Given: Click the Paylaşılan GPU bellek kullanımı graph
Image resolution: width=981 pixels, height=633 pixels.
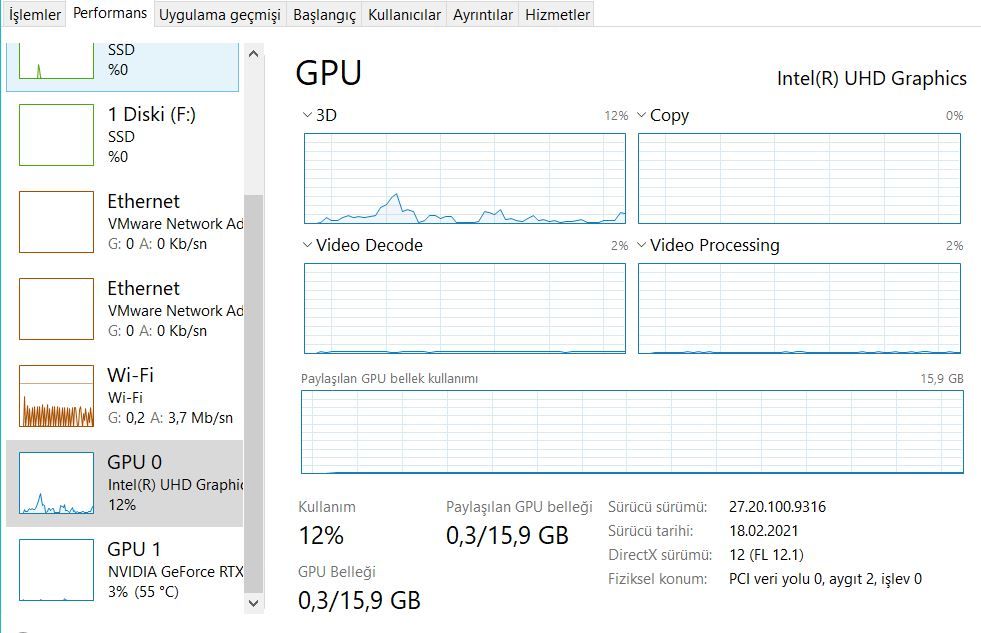Looking at the screenshot, I should point(632,432).
